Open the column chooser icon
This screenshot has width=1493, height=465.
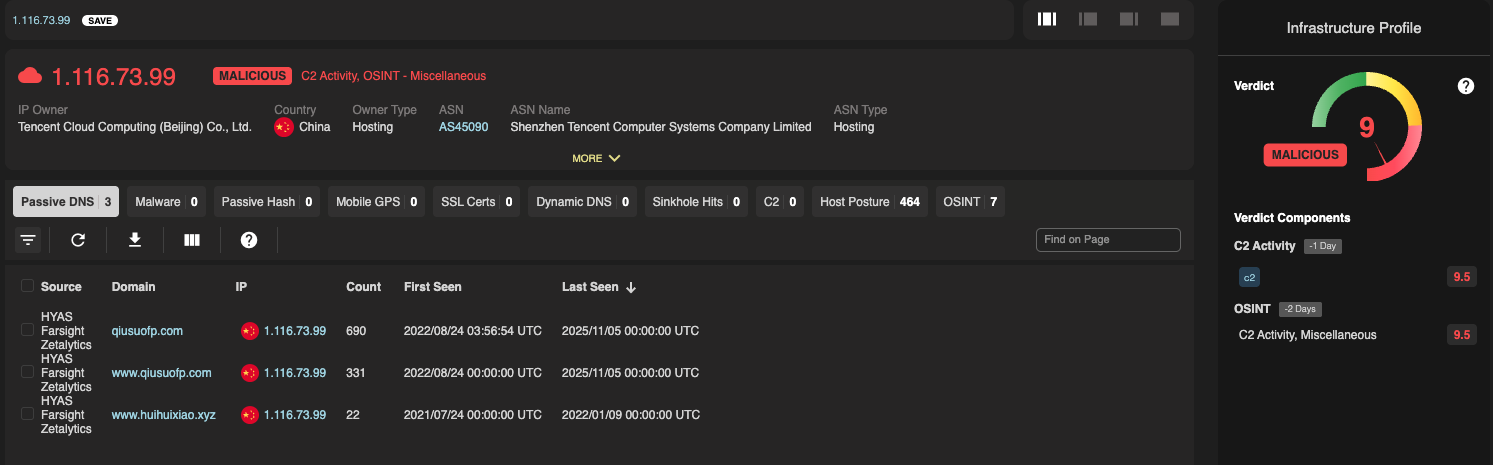[192, 240]
